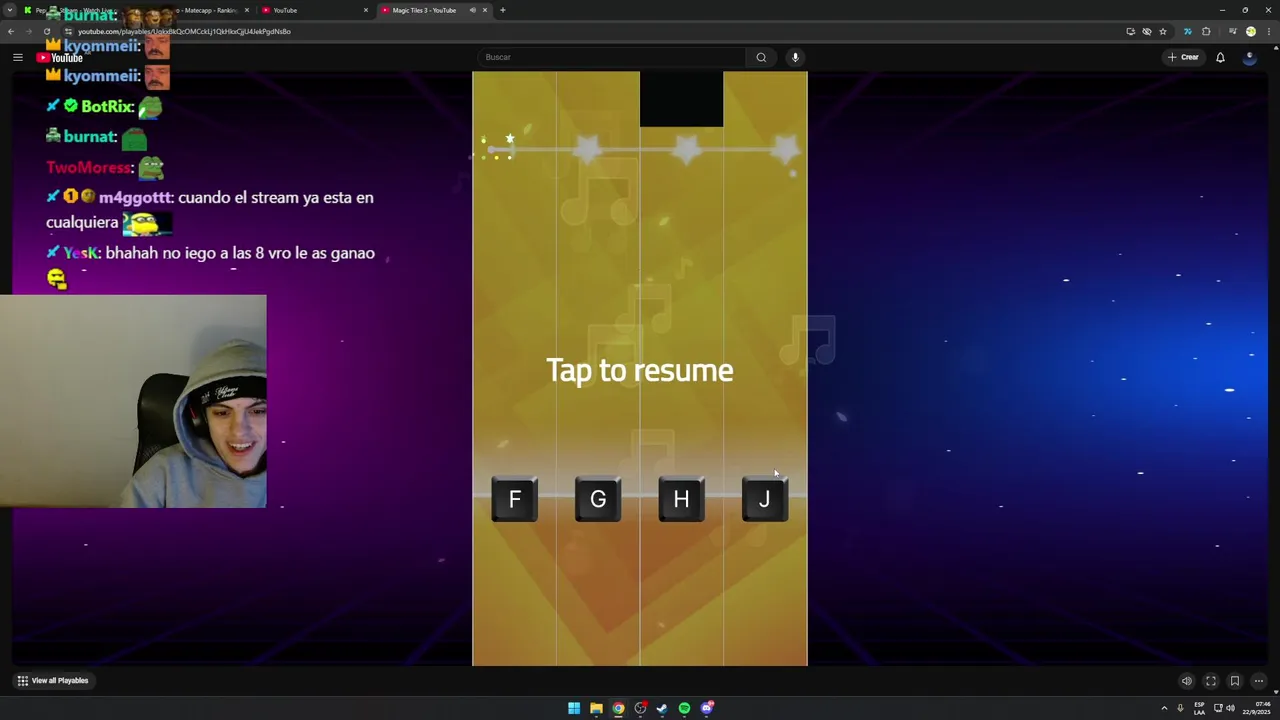This screenshot has height=720, width=1280.
Task: View site information icon
Action: 69,31
